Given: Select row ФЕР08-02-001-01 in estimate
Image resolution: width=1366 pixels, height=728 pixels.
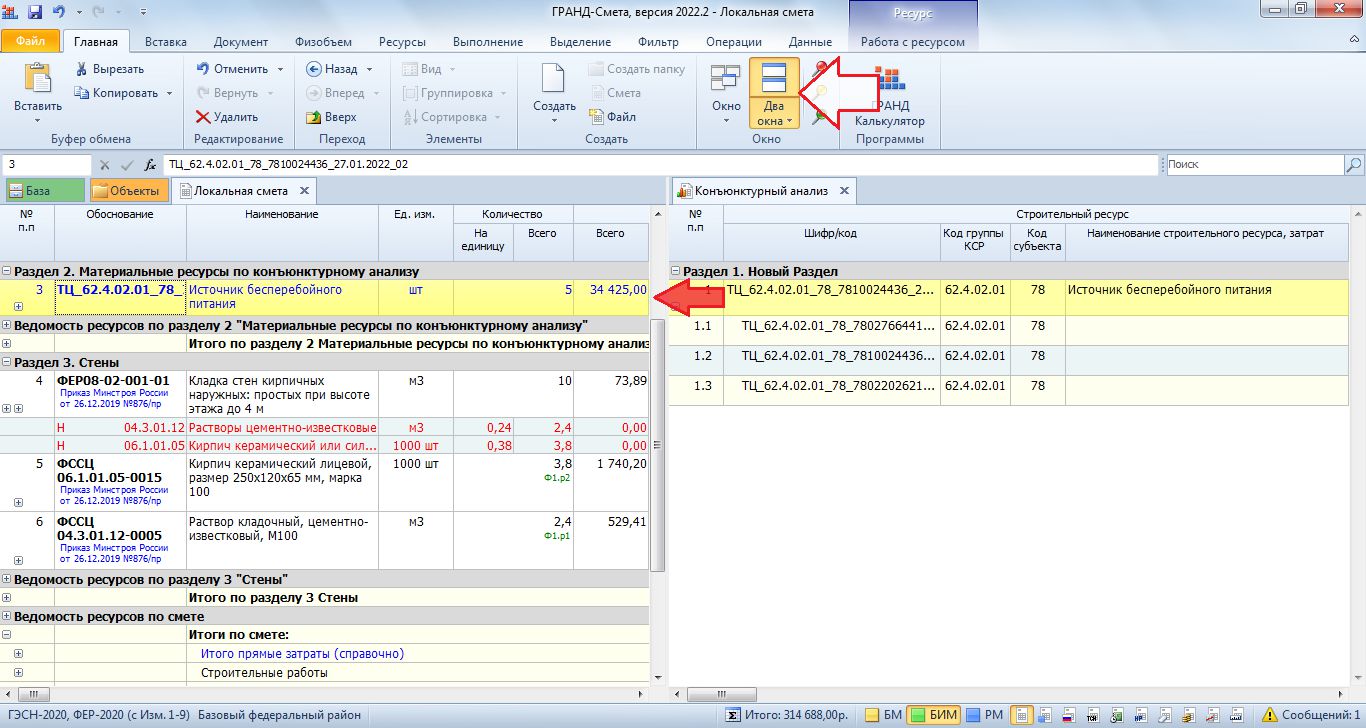Looking at the screenshot, I should 325,395.
